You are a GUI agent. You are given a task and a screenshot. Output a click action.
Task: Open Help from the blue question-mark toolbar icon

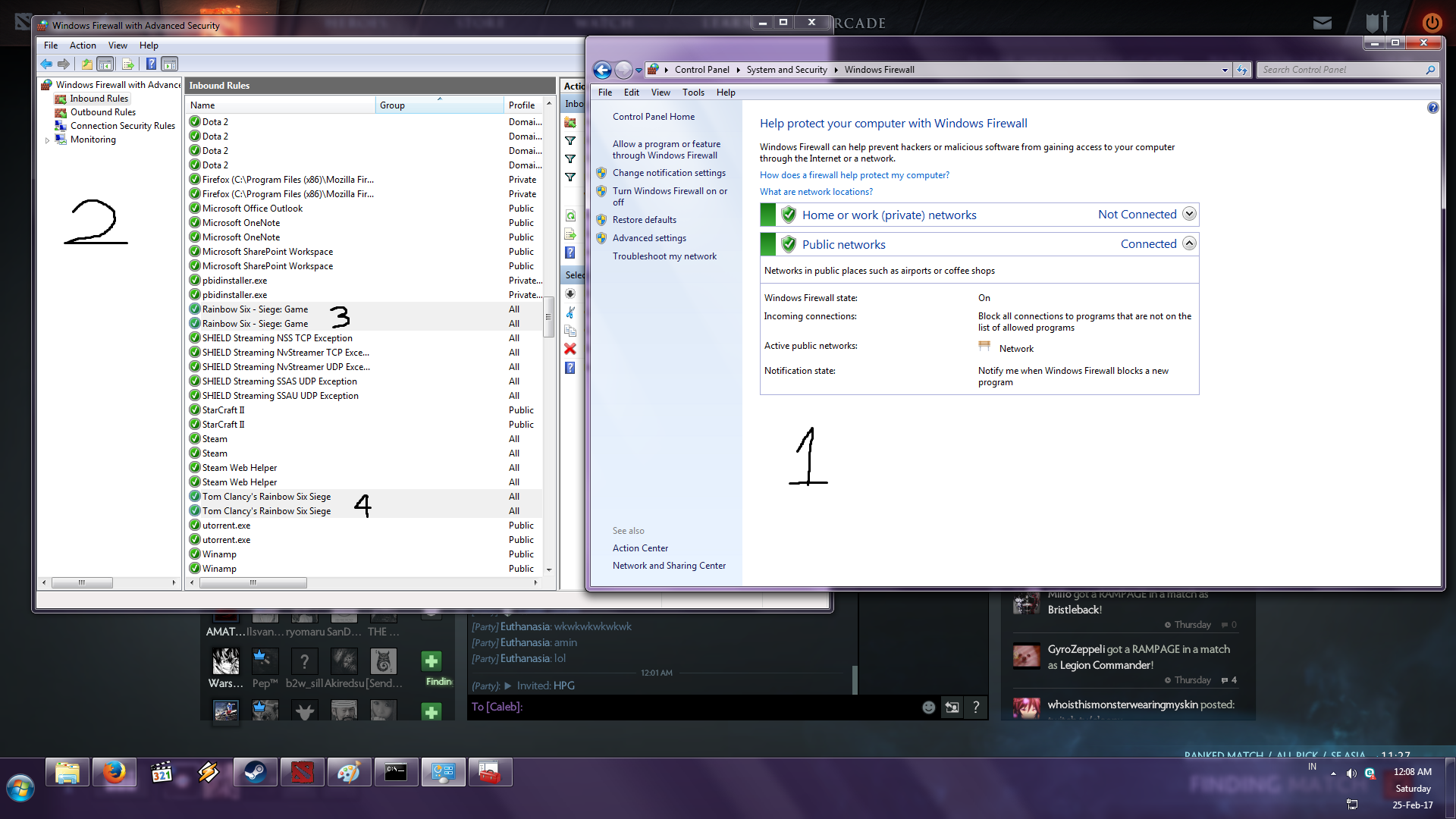click(151, 64)
